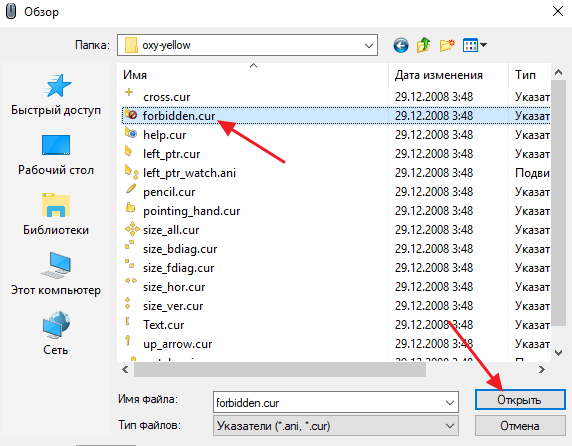Expand the oxy-yellow folder dropdown
Image resolution: width=572 pixels, height=446 pixels.
coord(369,46)
